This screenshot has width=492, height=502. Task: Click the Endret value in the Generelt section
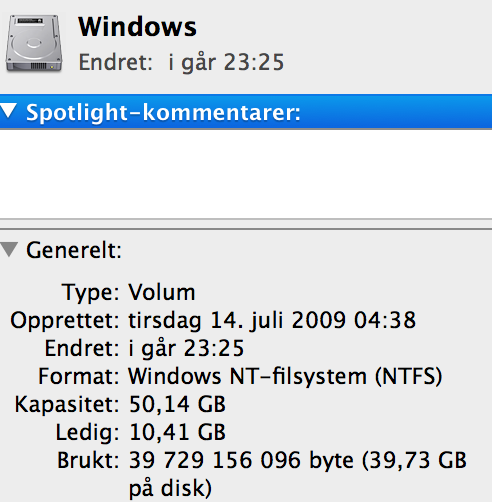coord(186,349)
